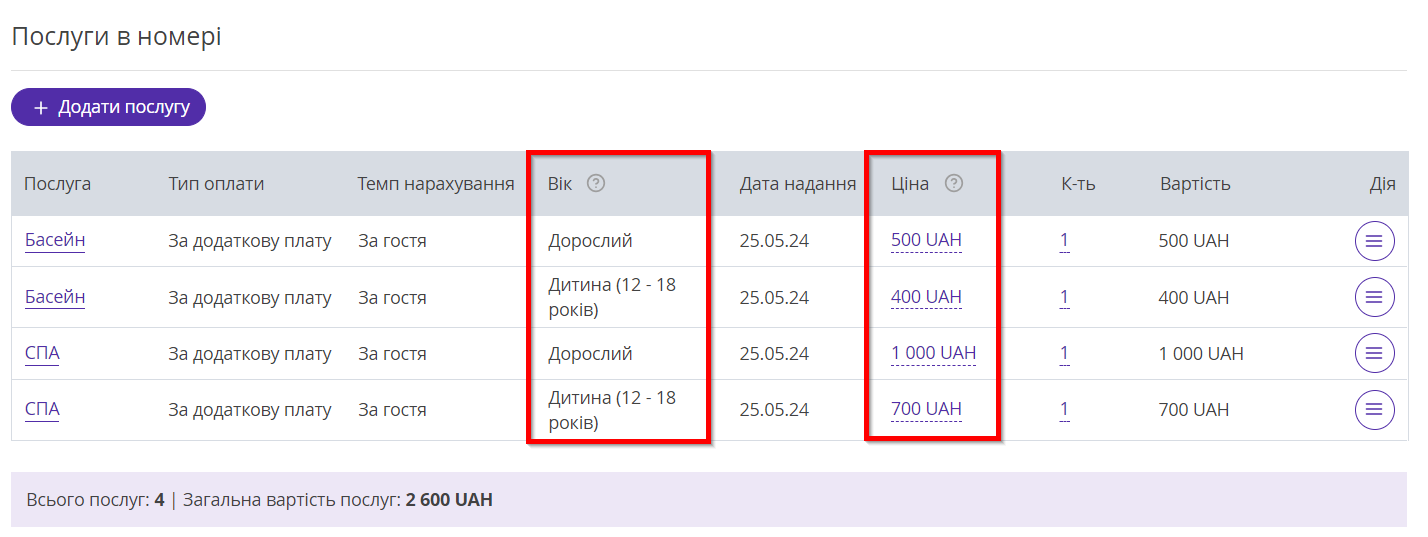Click date 25.05.24 in the 1 000 UAH row
This screenshot has height=537, width=1428.
tap(774, 353)
